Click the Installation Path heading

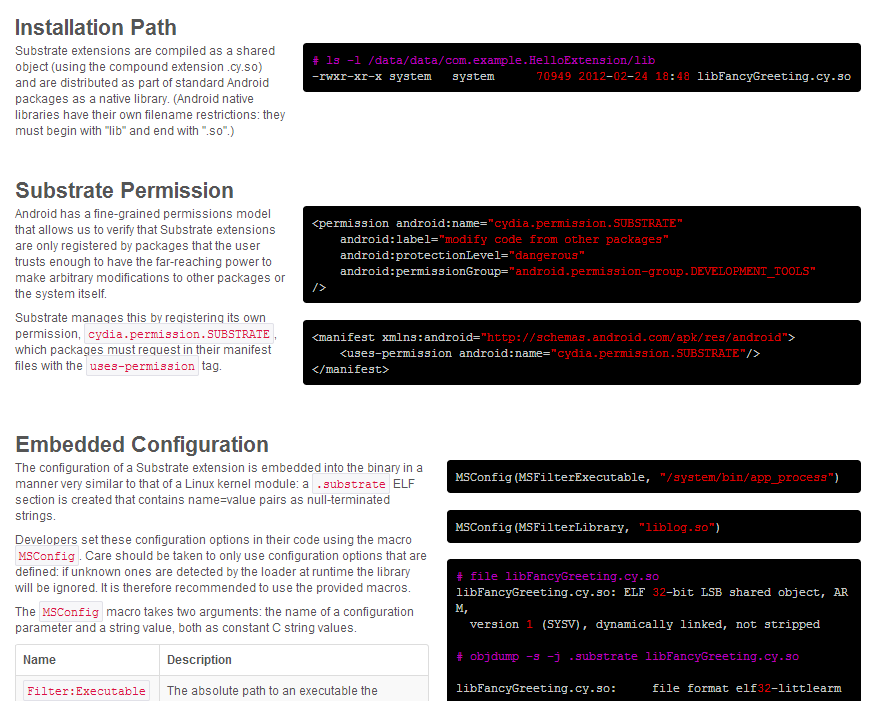point(96,27)
